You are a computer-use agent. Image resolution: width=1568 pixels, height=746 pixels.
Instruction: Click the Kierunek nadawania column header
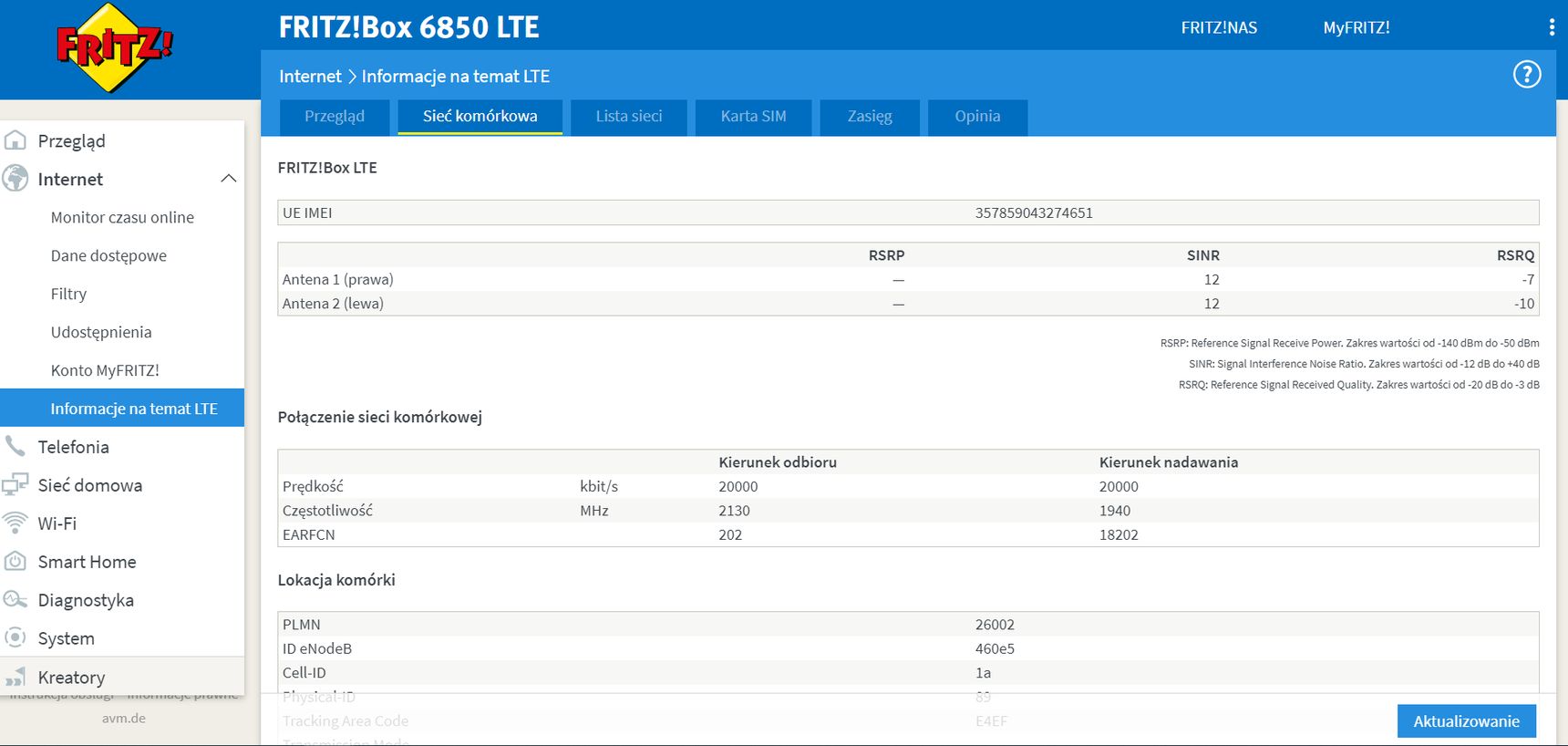(1169, 462)
